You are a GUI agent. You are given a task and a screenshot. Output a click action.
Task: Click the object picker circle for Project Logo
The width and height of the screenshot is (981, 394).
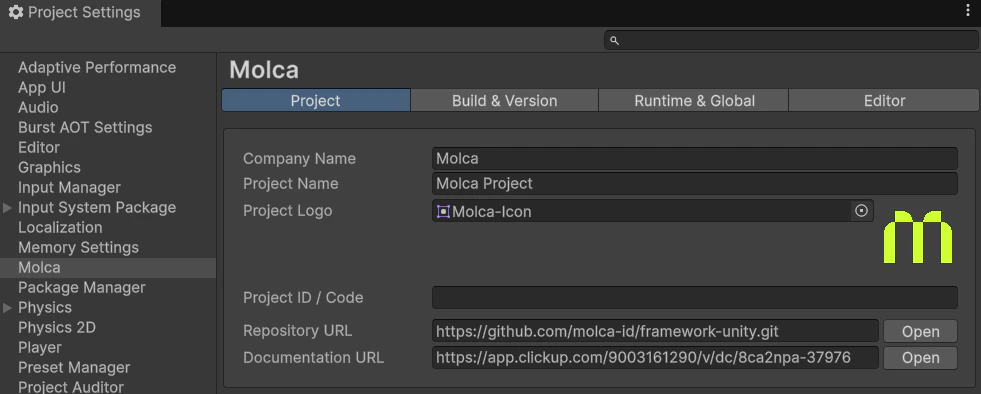click(x=862, y=211)
